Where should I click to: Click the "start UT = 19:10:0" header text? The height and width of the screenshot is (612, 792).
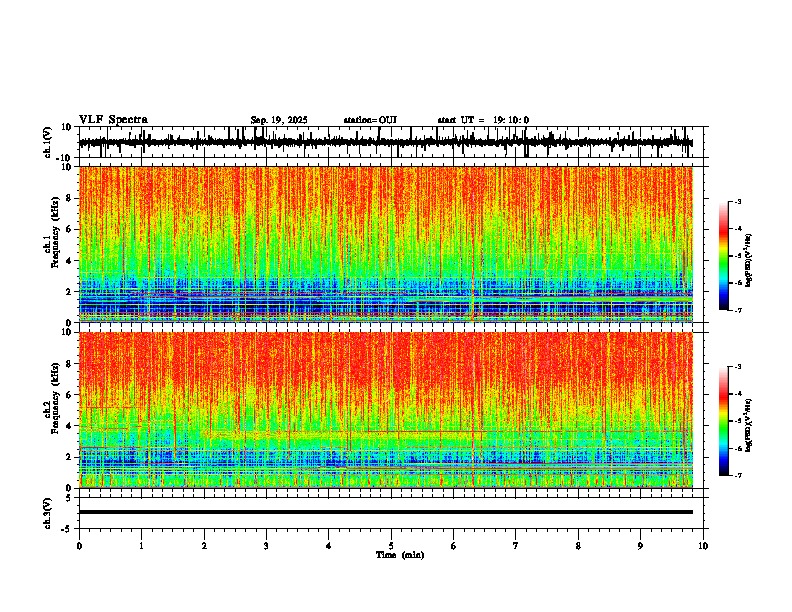tap(483, 120)
